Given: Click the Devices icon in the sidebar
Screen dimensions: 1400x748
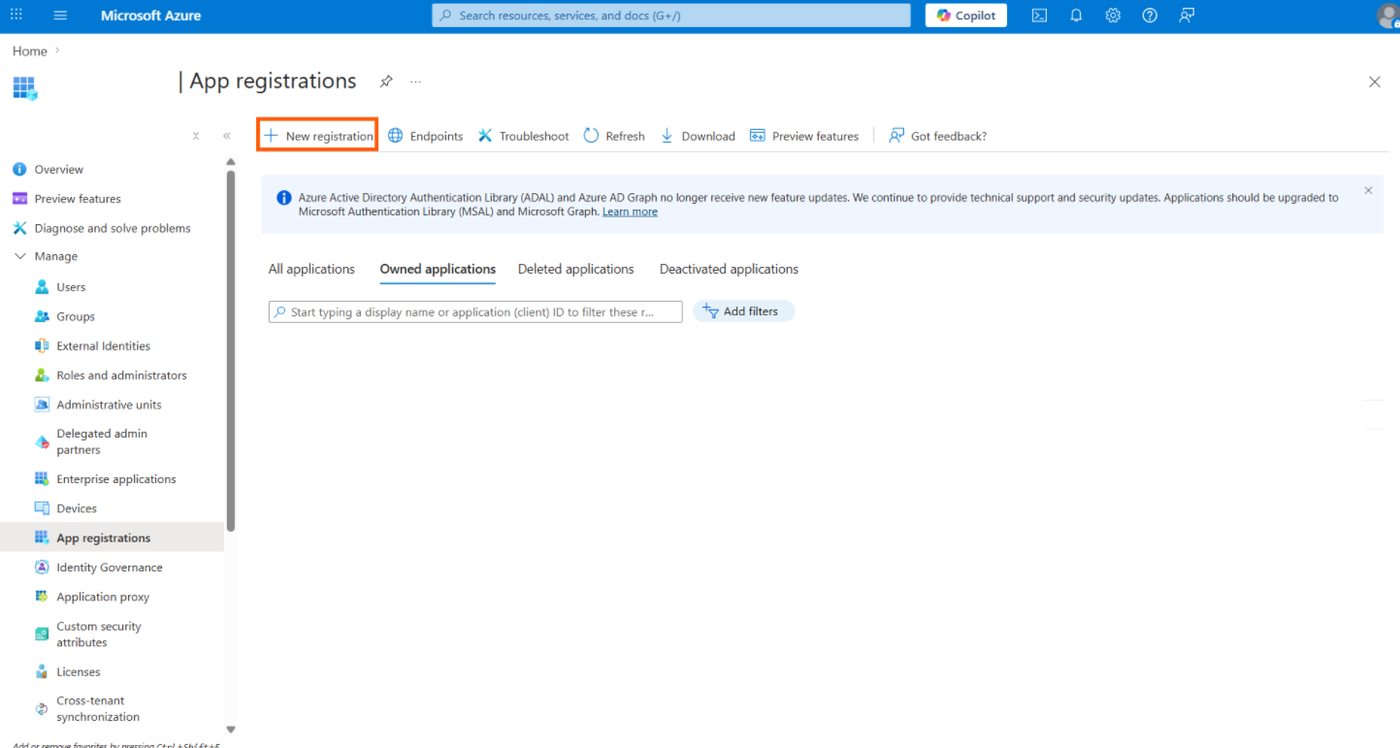Looking at the screenshot, I should click(42, 508).
